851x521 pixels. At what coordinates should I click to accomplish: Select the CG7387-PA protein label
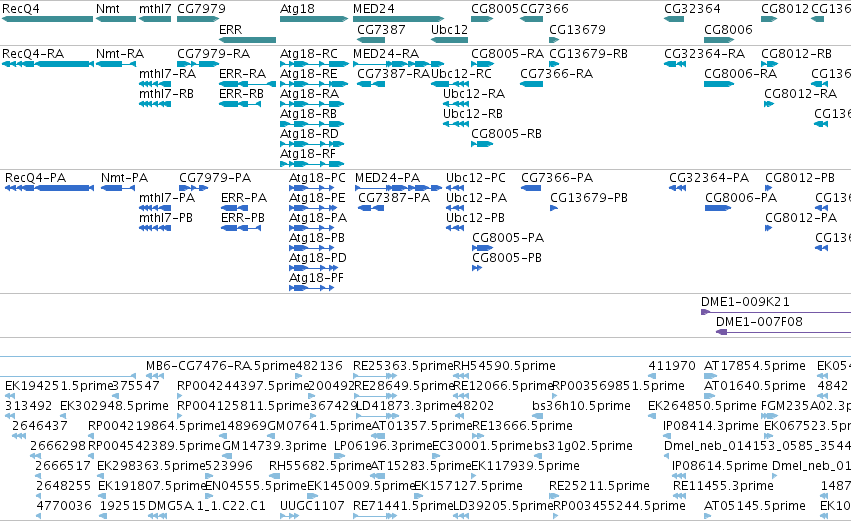pyautogui.click(x=394, y=199)
